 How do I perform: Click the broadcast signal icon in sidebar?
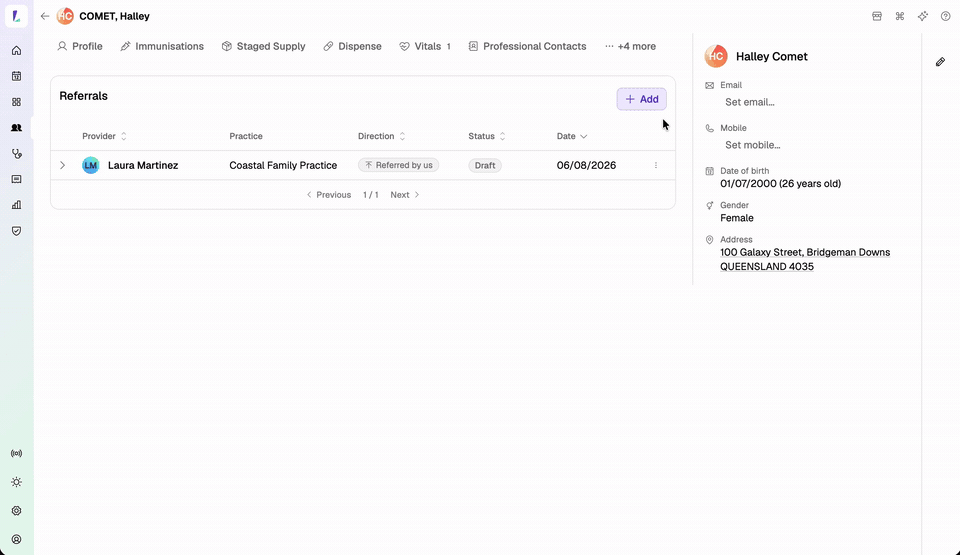pyautogui.click(x=17, y=453)
